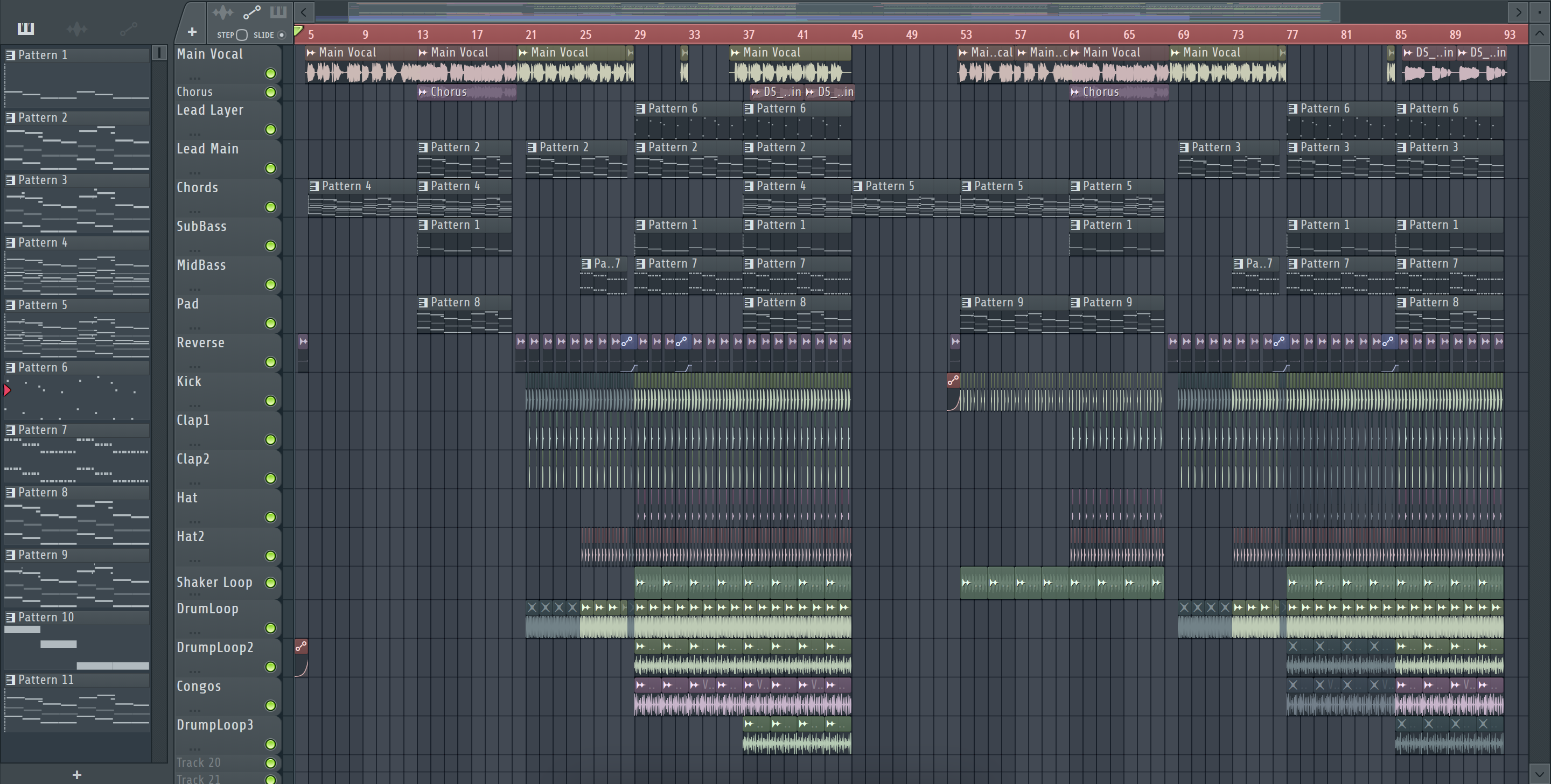Mute the Track 20 row
This screenshot has width=1551, height=784.
[270, 764]
